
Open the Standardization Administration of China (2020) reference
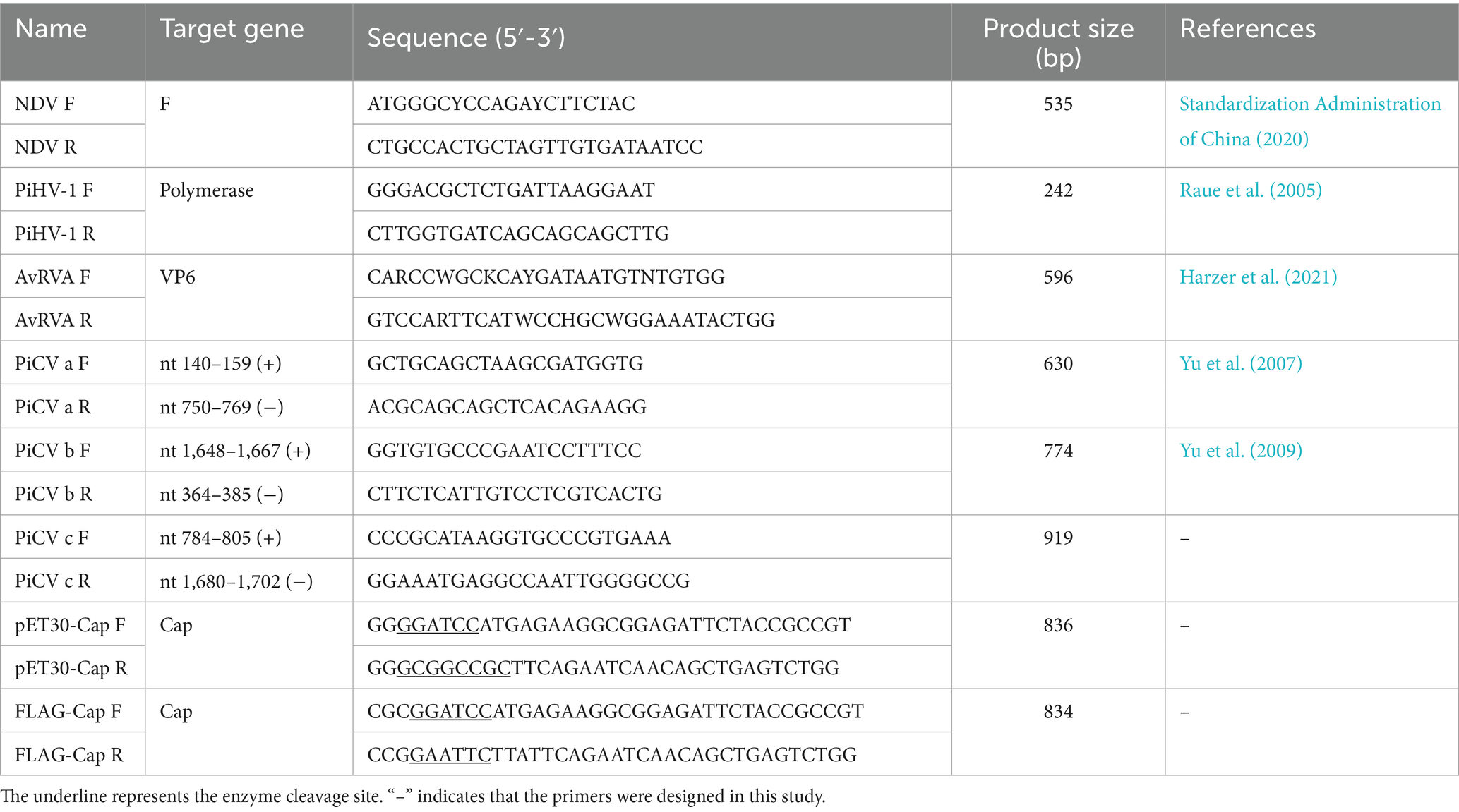click(x=1309, y=121)
